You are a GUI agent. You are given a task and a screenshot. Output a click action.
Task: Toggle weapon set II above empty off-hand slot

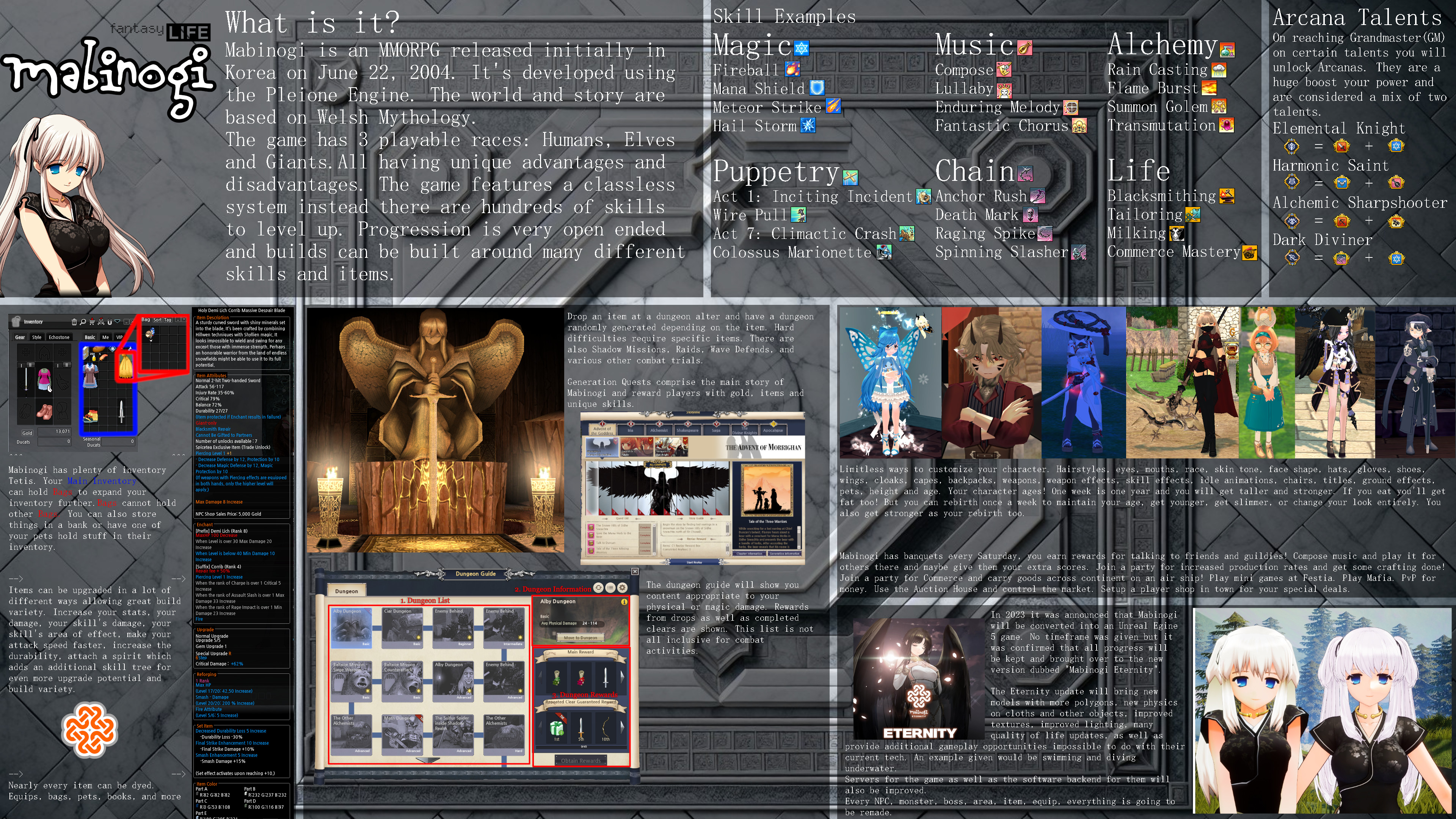coord(67,365)
